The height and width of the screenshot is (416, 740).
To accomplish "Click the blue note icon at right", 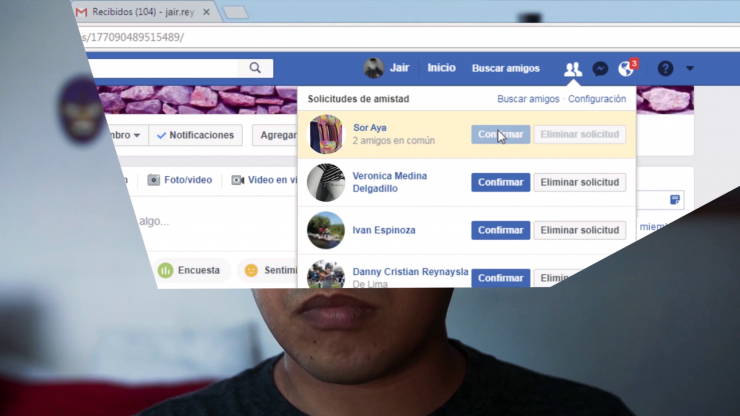I will click(675, 200).
